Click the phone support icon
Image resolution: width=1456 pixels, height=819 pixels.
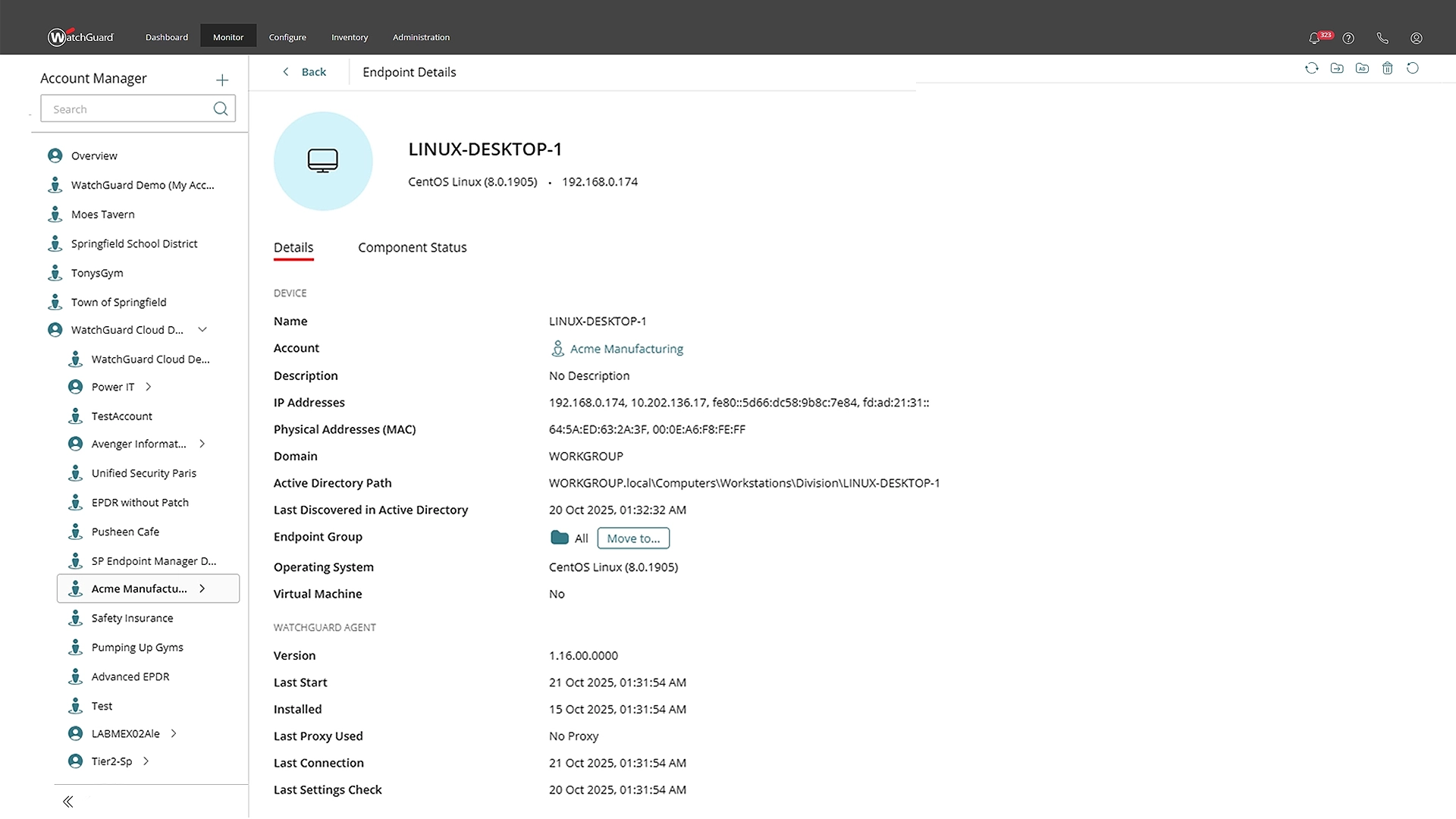click(1382, 38)
